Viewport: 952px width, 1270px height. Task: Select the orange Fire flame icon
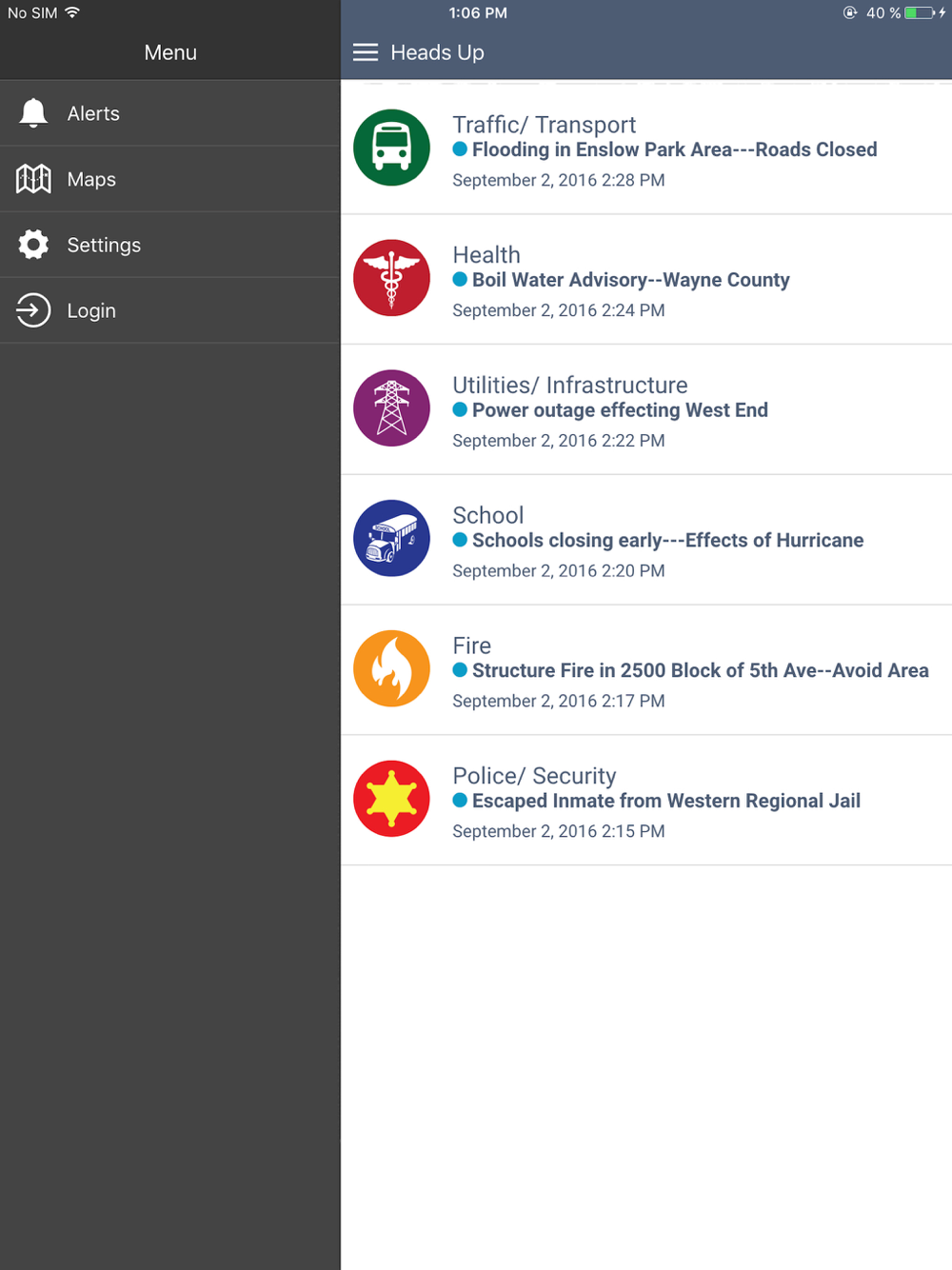pyautogui.click(x=391, y=668)
